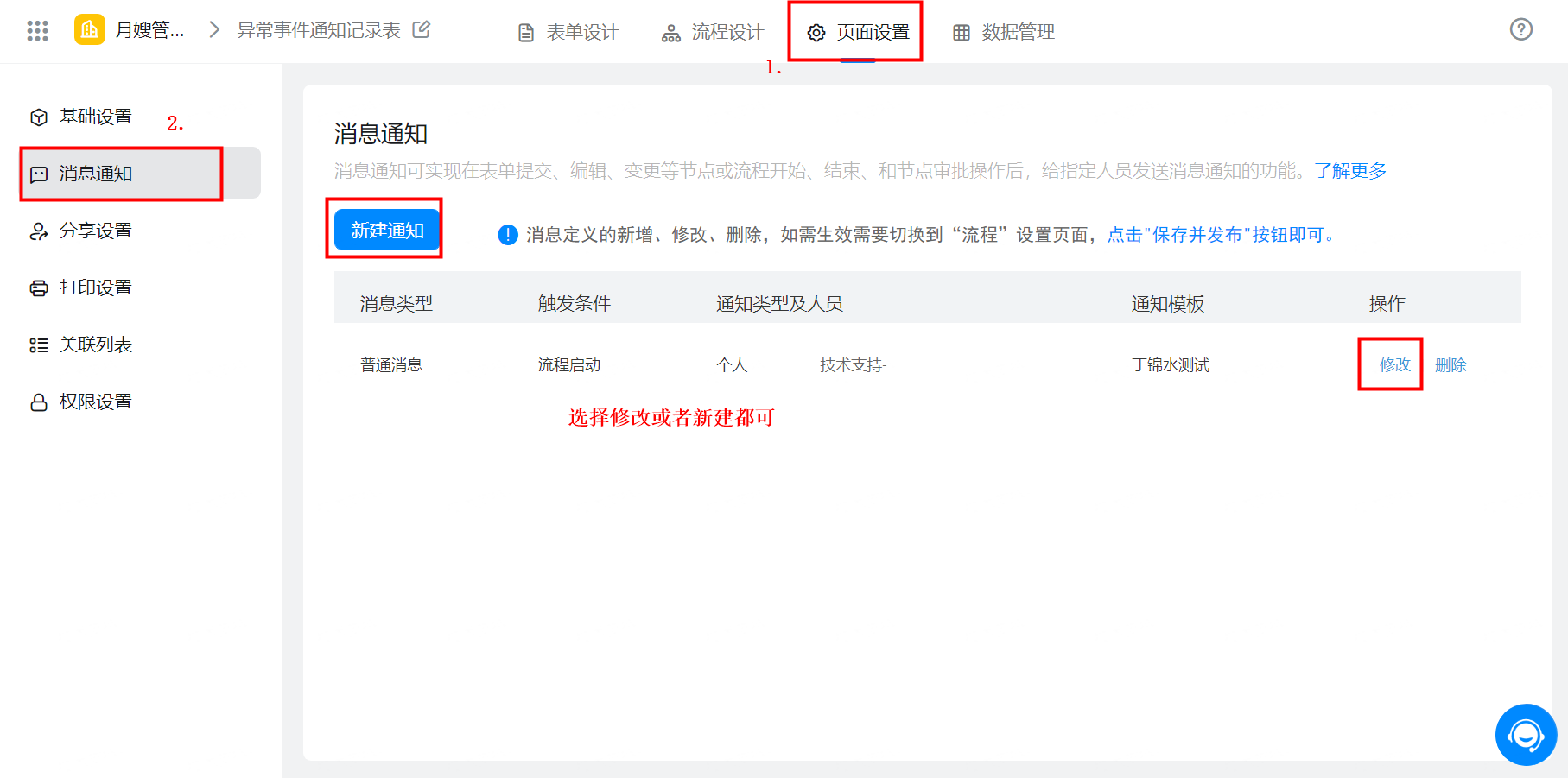This screenshot has height=778, width=1568.
Task: Click 修改 for the 普通消息 row
Action: [1394, 365]
